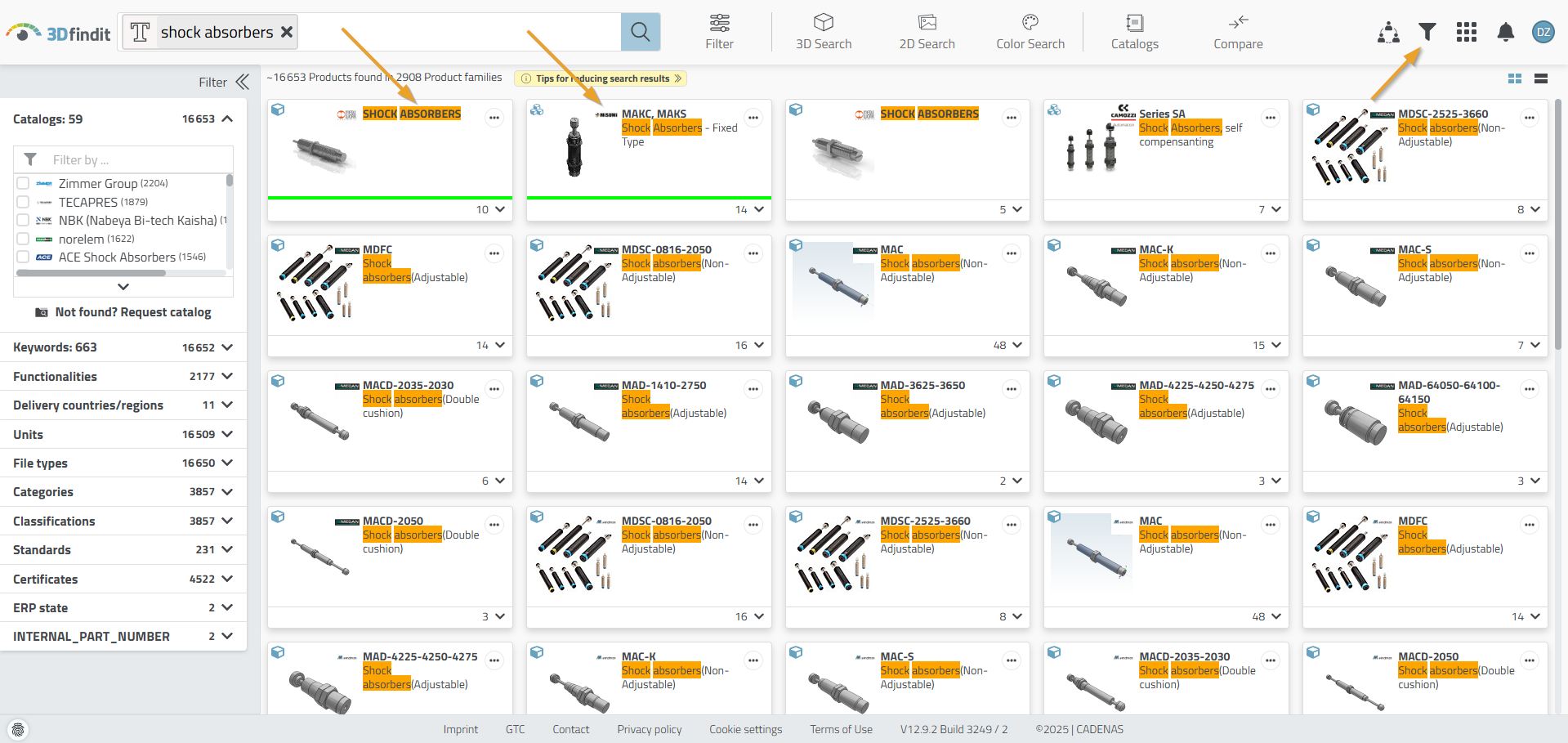Check the NBK (Nabeya Bi-tech Kaisha) checkbox
This screenshot has height=743, width=1568.
(x=23, y=220)
